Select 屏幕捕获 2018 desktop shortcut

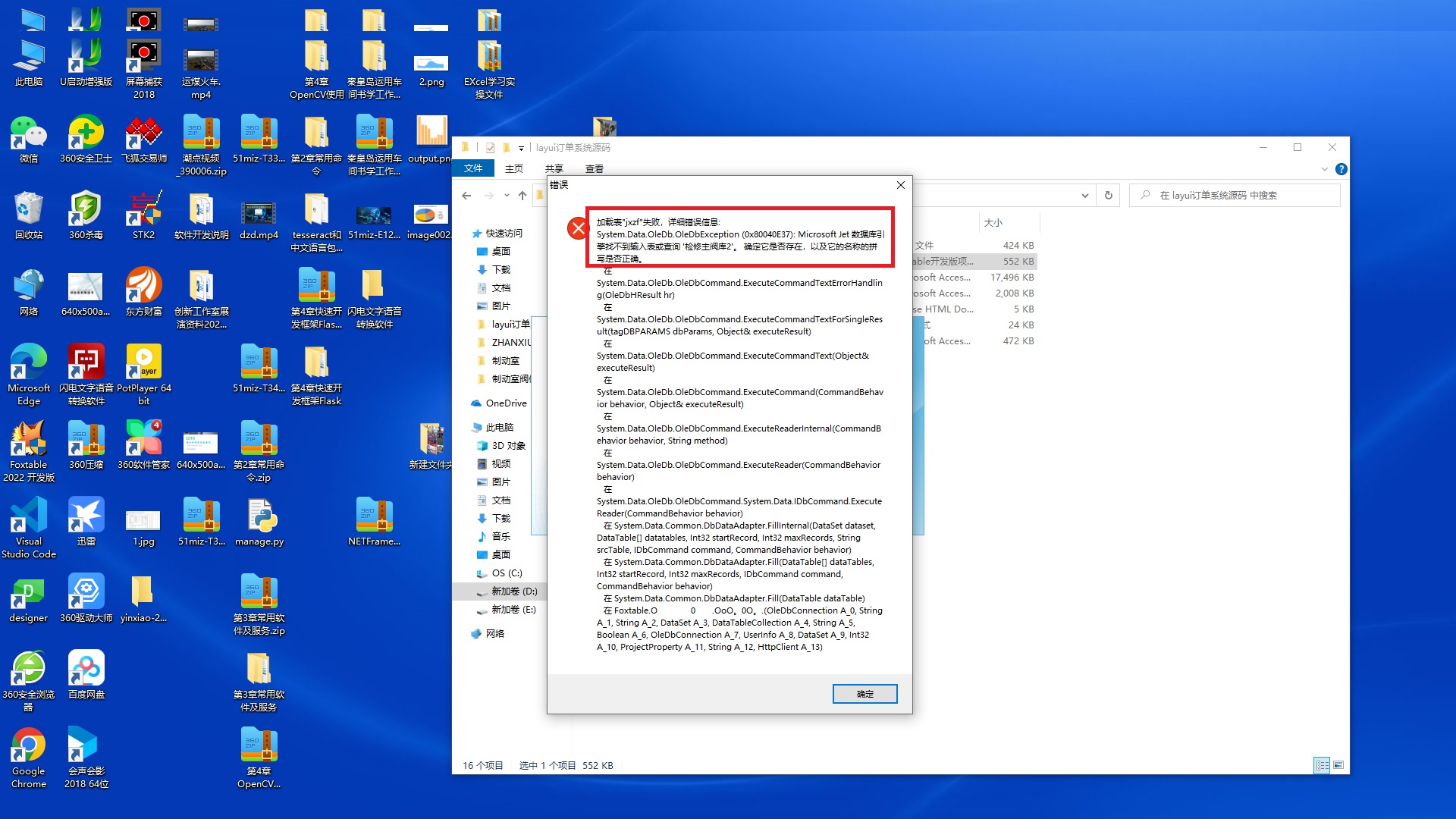[x=143, y=70]
